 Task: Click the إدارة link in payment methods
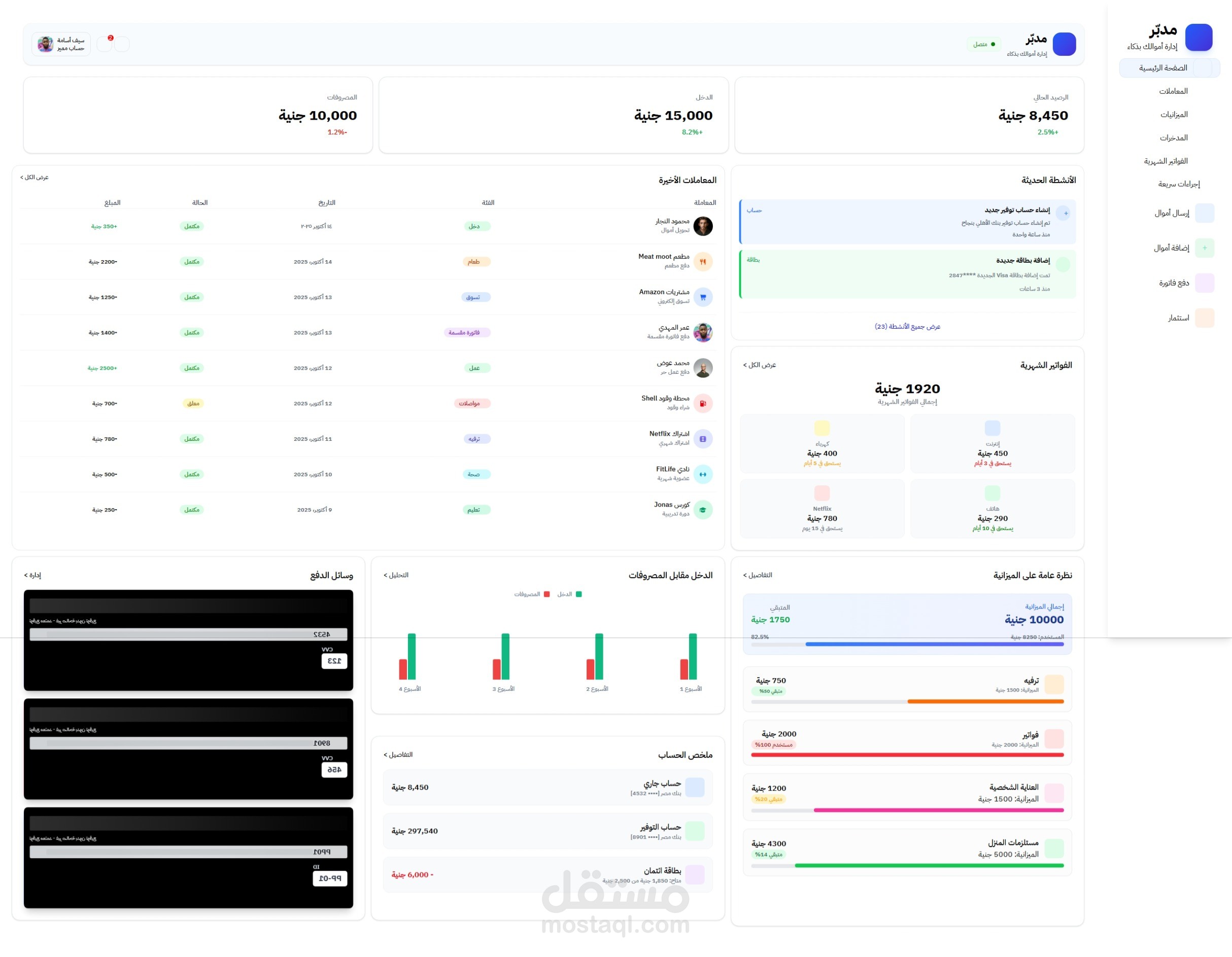[32, 575]
